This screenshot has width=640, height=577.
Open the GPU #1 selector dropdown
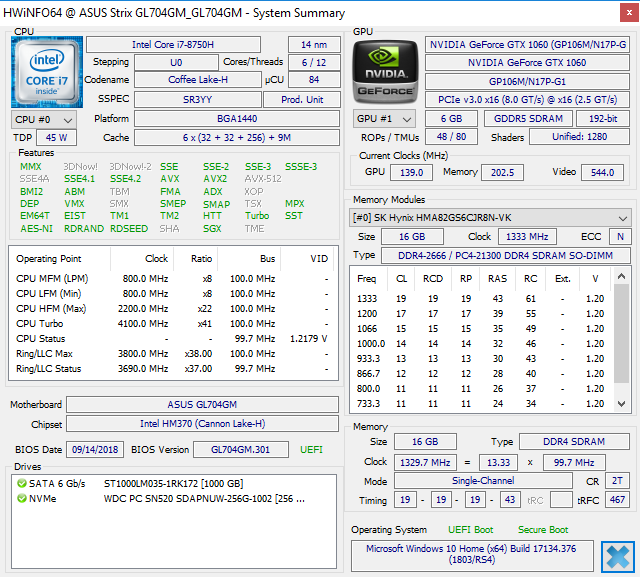point(384,119)
